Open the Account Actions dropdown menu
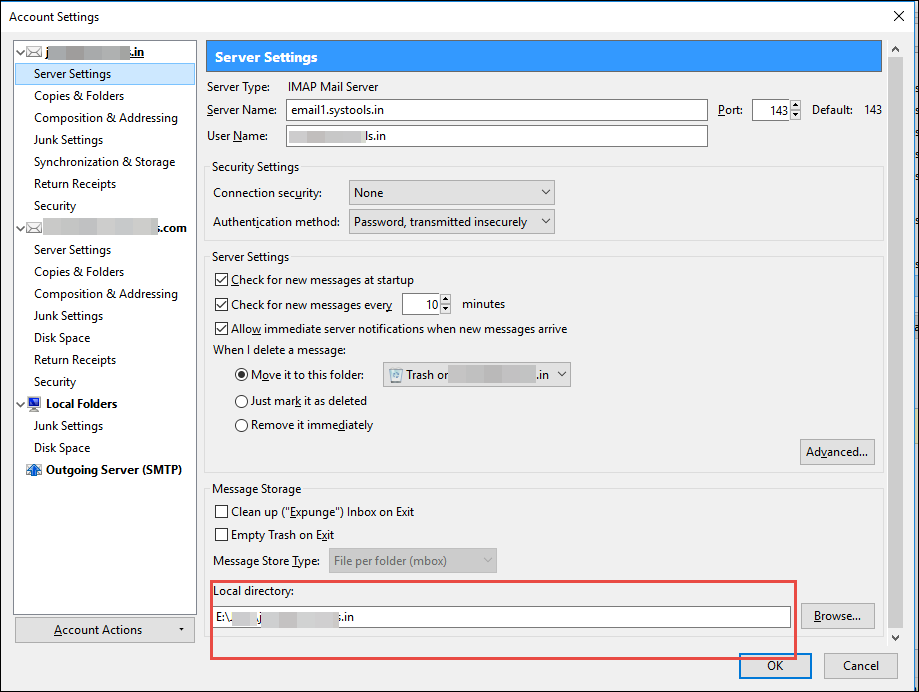Image resolution: width=919 pixels, height=692 pixels. click(105, 630)
